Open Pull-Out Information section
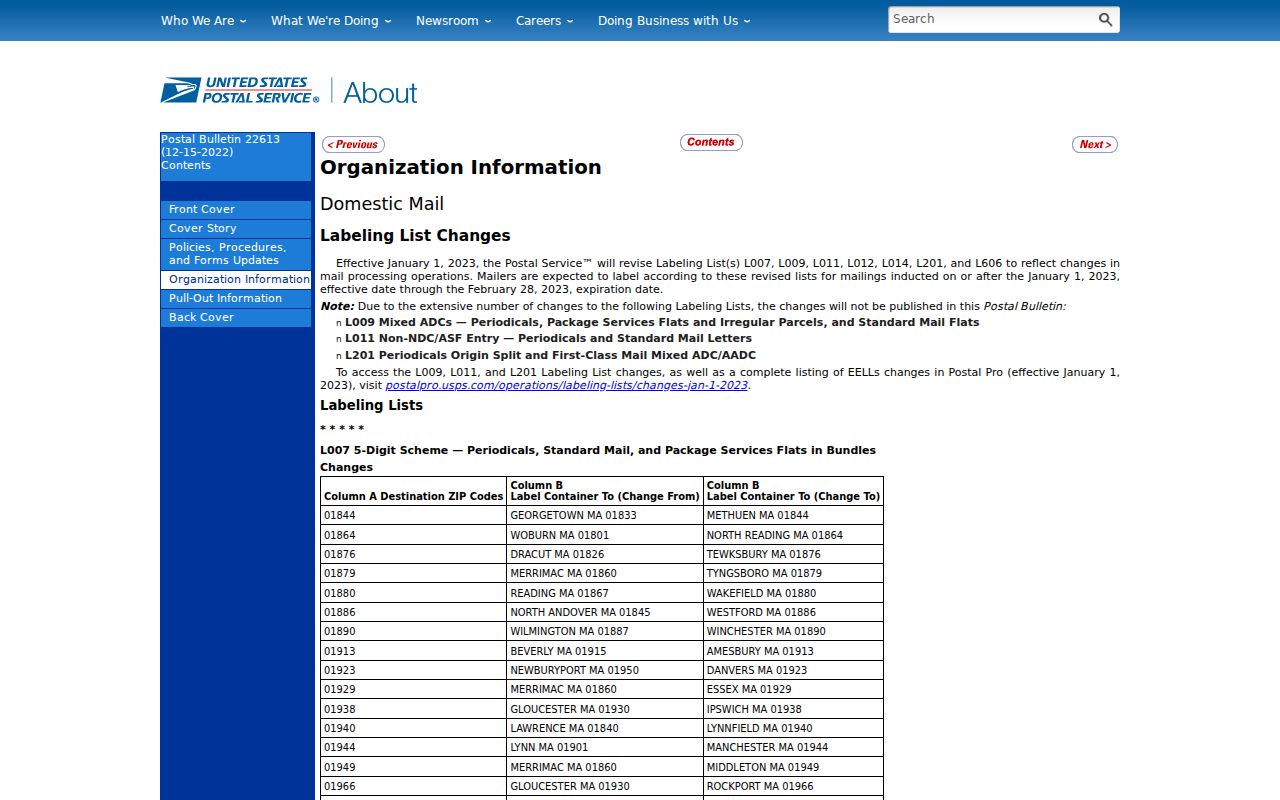 (x=236, y=298)
